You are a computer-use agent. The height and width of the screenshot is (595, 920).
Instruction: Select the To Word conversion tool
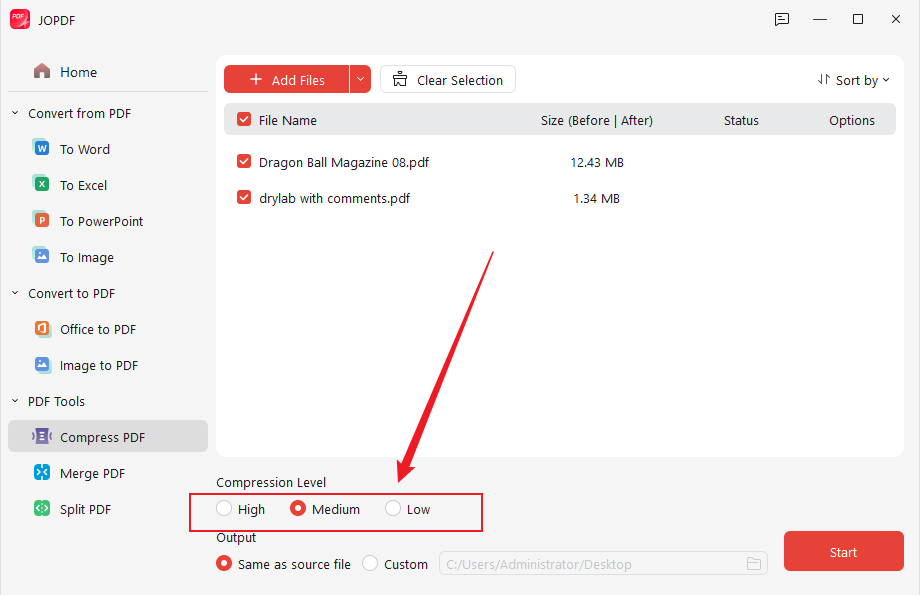[x=83, y=148]
